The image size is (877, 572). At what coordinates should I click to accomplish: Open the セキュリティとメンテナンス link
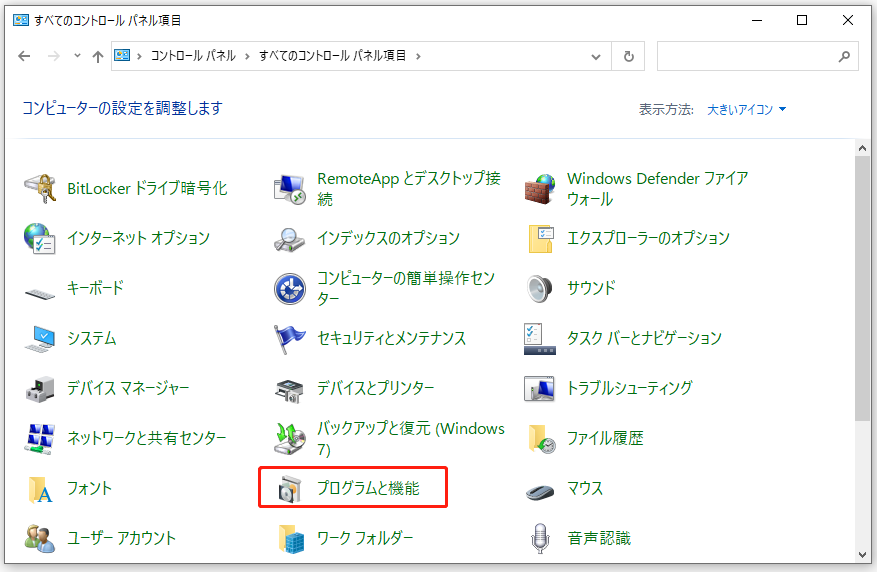coord(392,338)
